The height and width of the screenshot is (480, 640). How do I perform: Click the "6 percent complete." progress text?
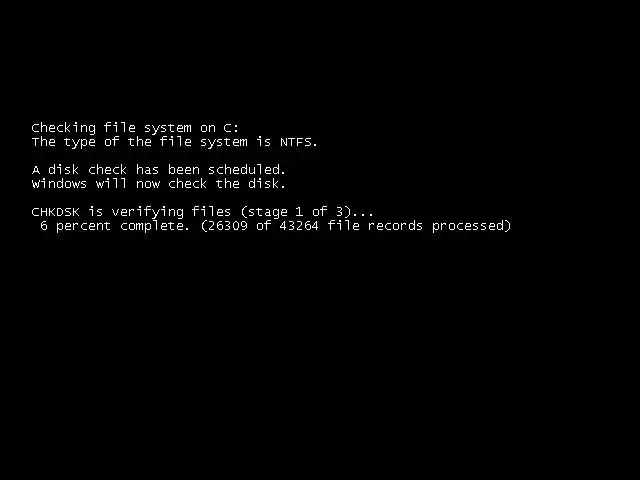click(115, 226)
